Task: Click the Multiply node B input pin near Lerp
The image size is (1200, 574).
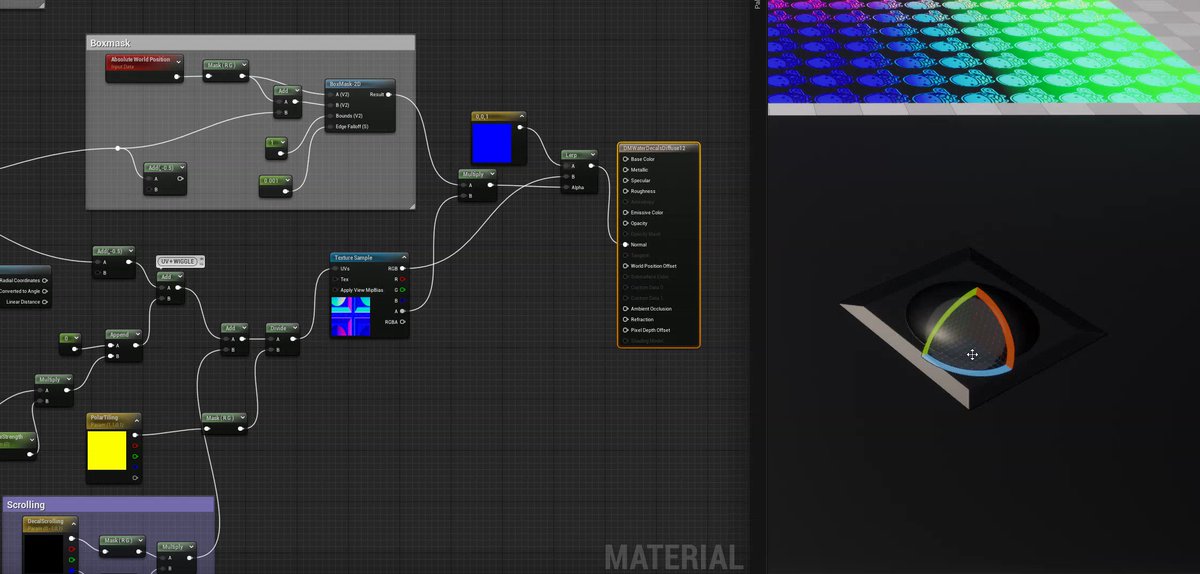Action: pos(464,196)
